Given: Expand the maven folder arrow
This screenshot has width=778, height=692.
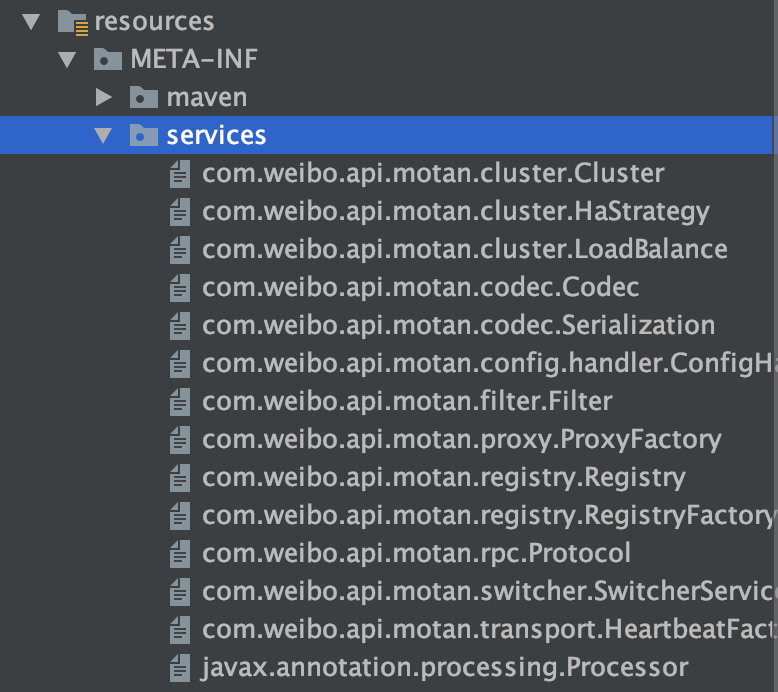Looking at the screenshot, I should click(x=103, y=97).
